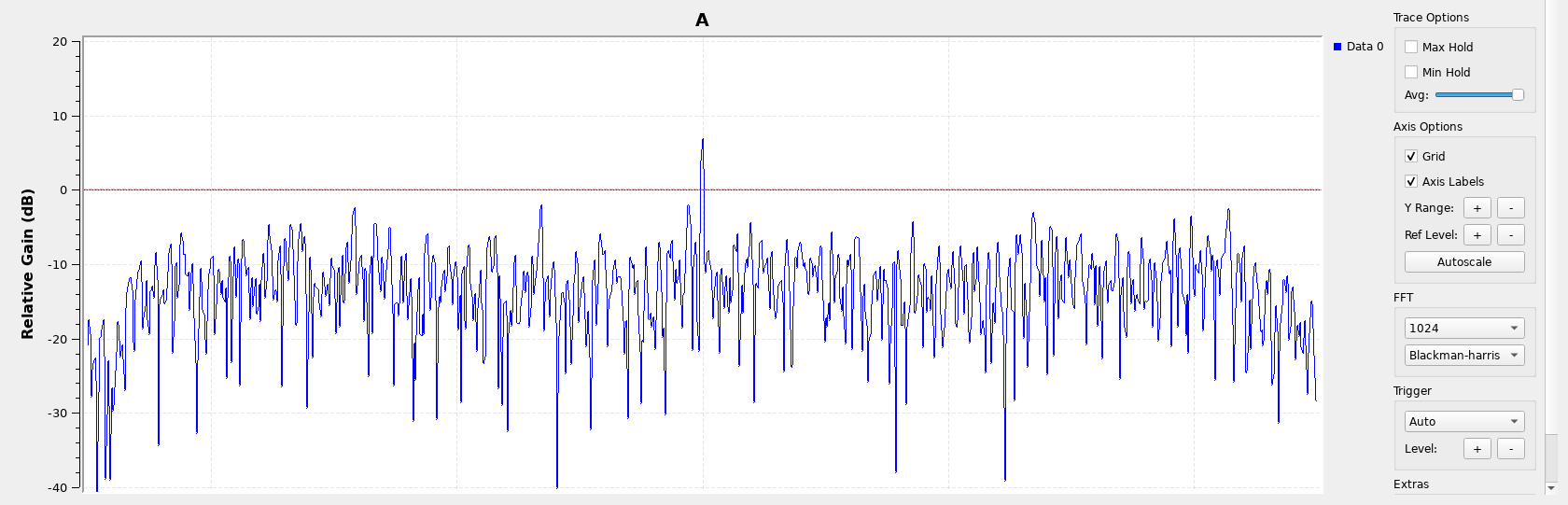Image resolution: width=1568 pixels, height=505 pixels.
Task: Expand the Blackman-harris window dropdown
Action: (1463, 356)
